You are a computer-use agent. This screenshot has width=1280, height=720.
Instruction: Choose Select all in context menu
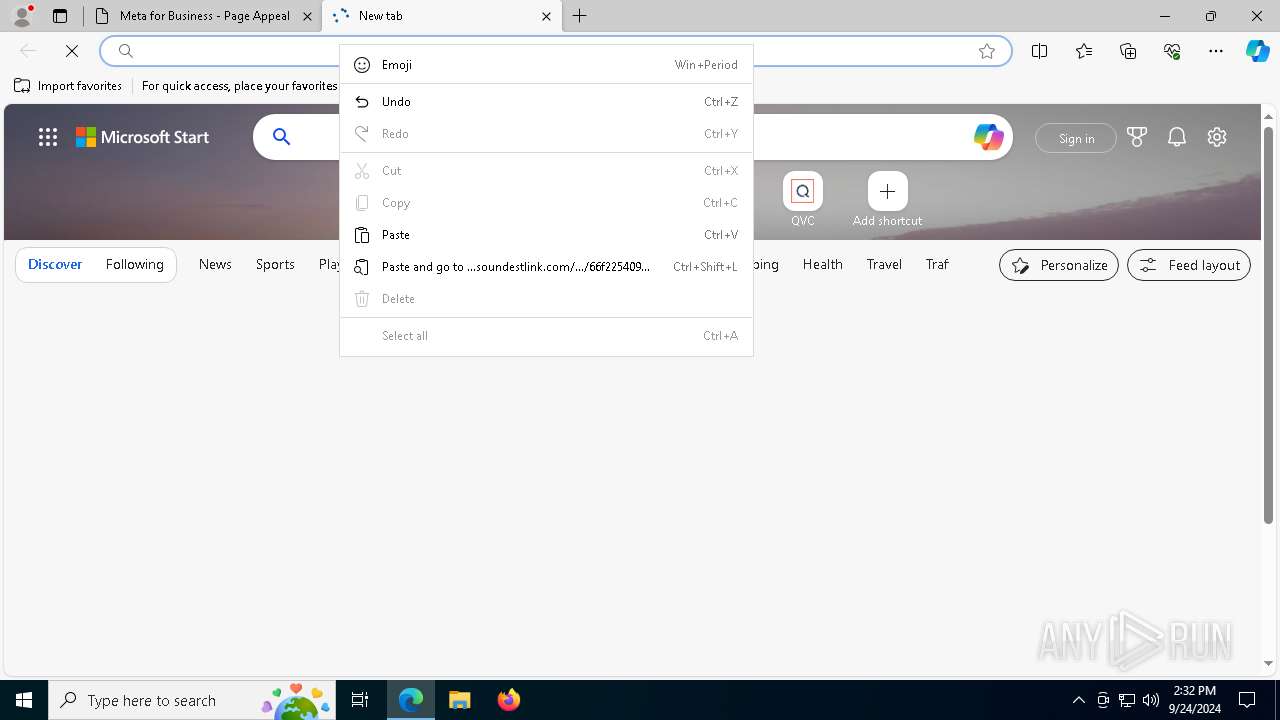[x=546, y=336]
